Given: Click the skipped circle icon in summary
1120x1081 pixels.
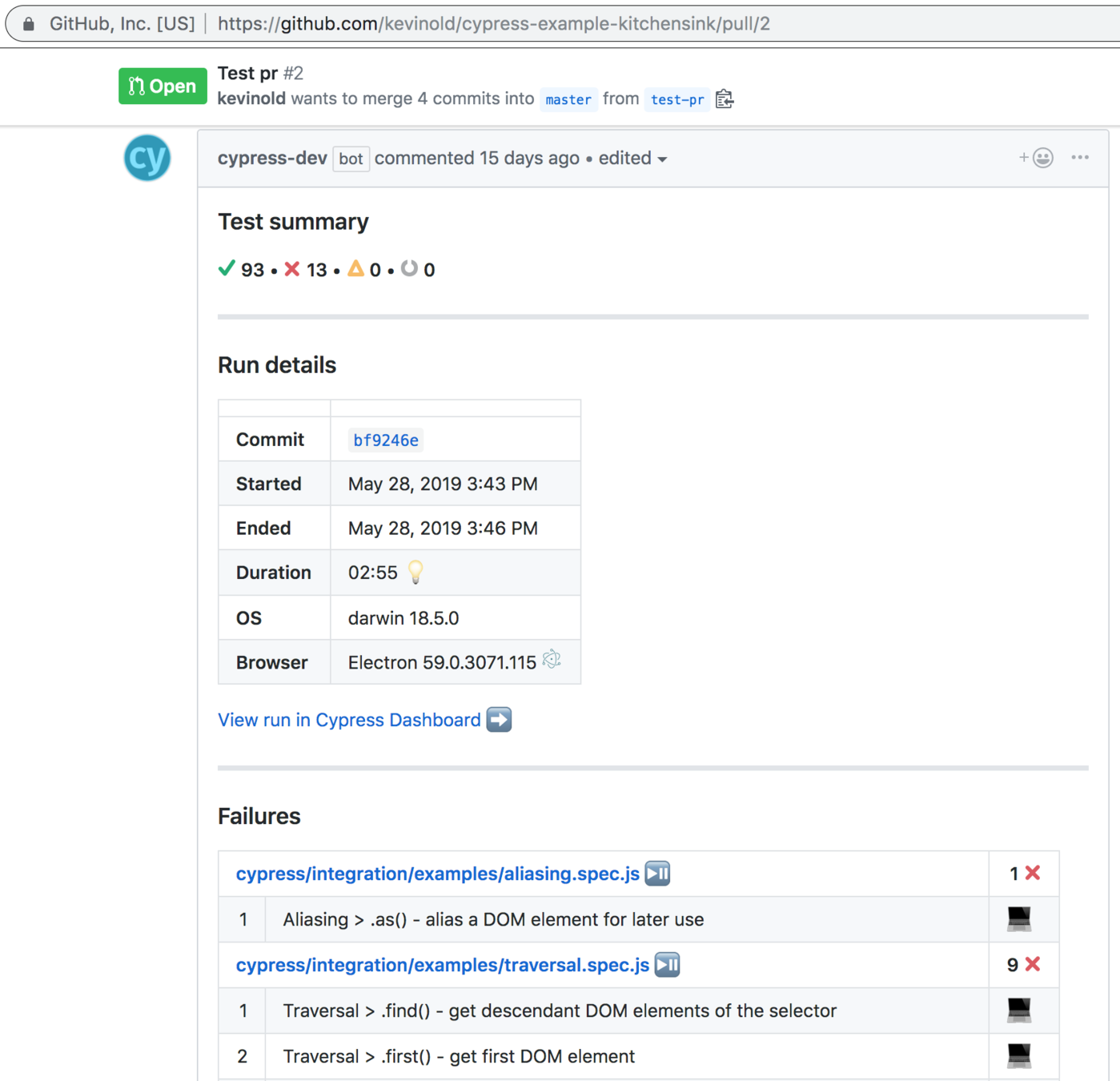Looking at the screenshot, I should (409, 268).
